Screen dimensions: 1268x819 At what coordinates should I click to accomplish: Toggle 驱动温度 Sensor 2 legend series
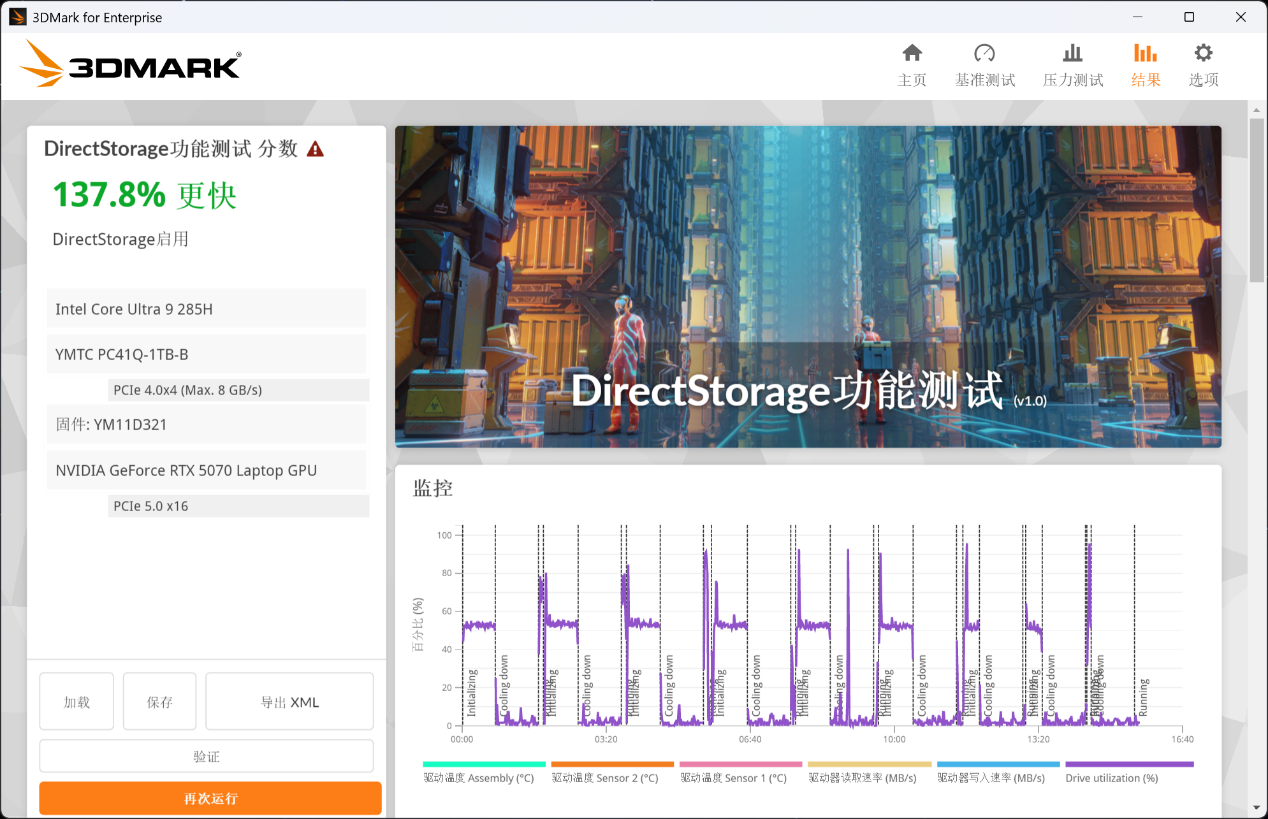[612, 772]
